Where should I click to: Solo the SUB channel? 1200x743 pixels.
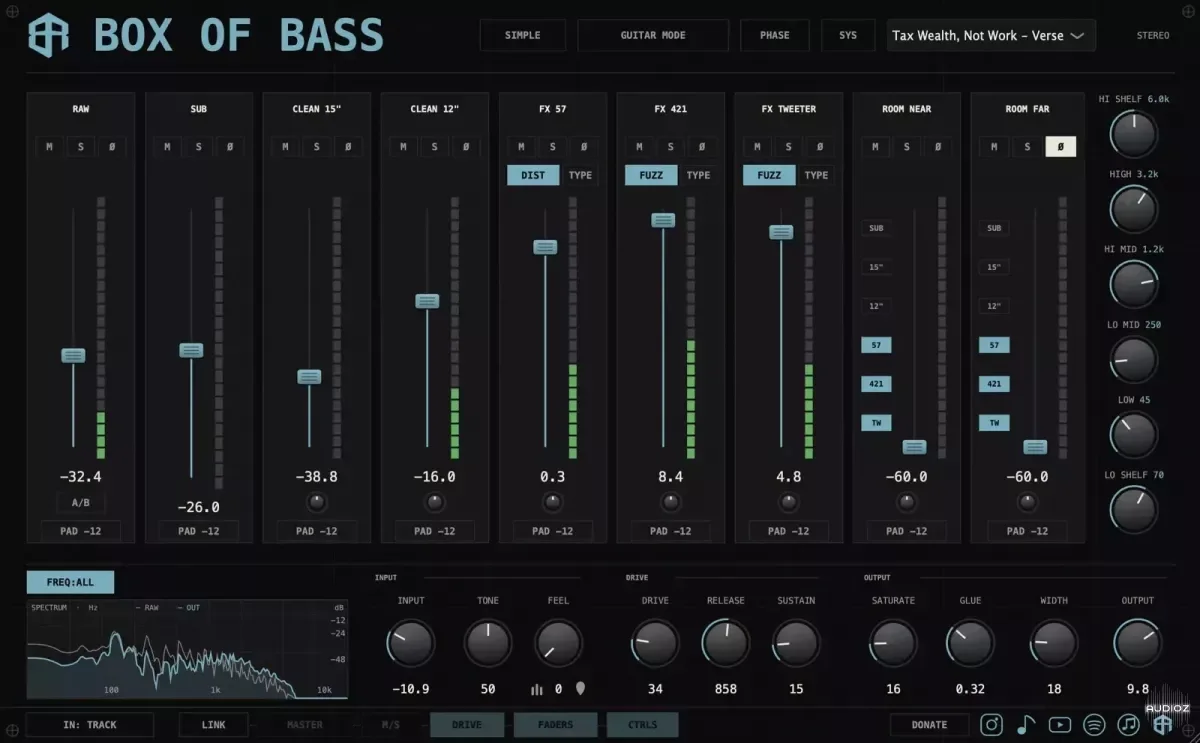click(x=199, y=147)
